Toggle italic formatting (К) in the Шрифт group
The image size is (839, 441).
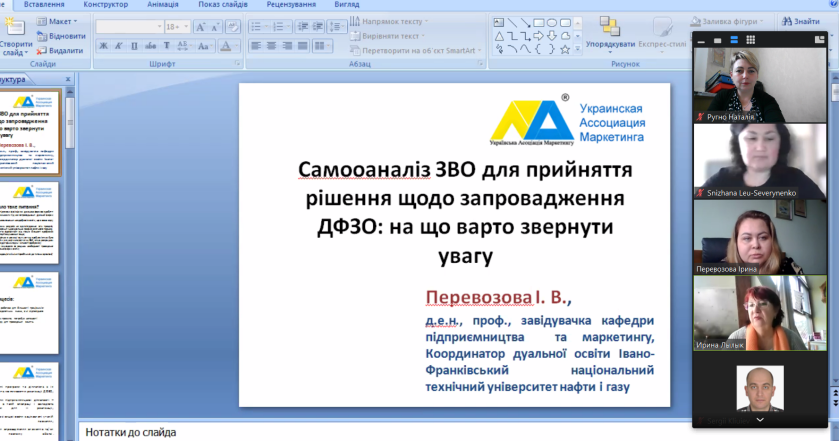(x=119, y=45)
